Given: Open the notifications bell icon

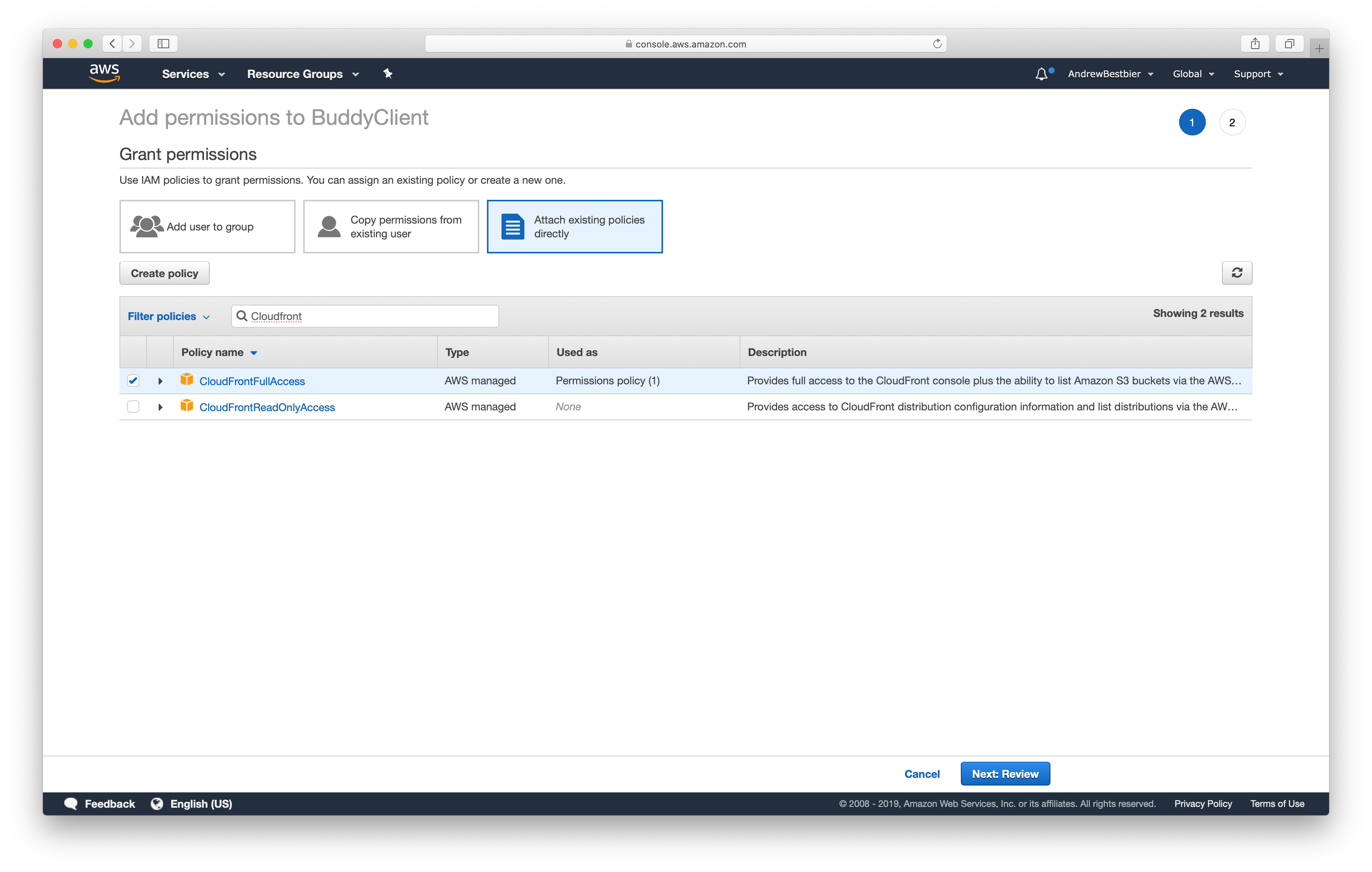Looking at the screenshot, I should pyautogui.click(x=1041, y=74).
